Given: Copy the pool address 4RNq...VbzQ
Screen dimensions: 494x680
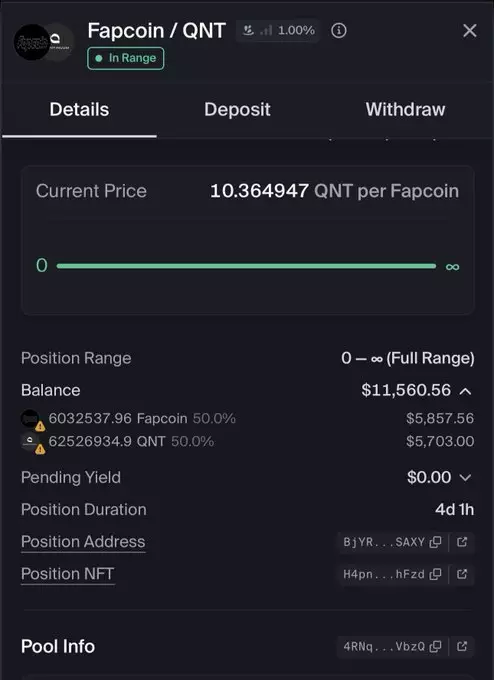Looking at the screenshot, I should [x=435, y=647].
